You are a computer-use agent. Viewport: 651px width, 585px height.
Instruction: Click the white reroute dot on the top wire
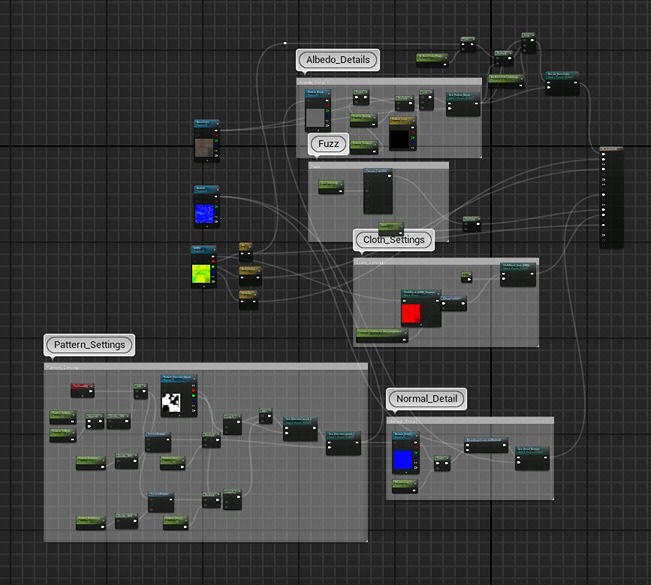[285, 43]
